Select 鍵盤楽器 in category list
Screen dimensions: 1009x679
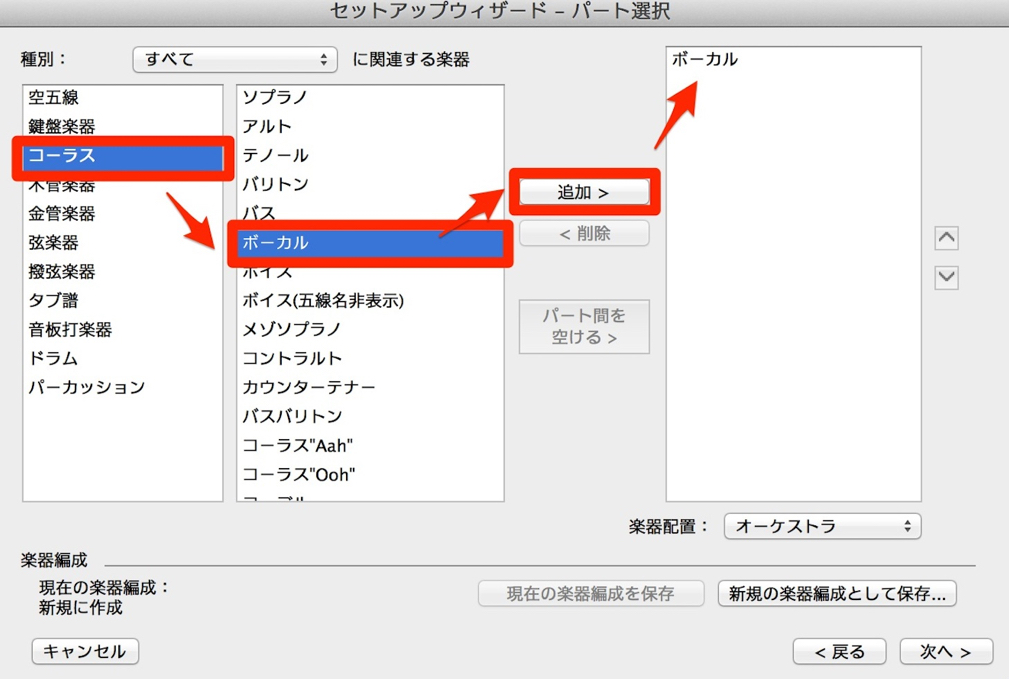point(122,127)
